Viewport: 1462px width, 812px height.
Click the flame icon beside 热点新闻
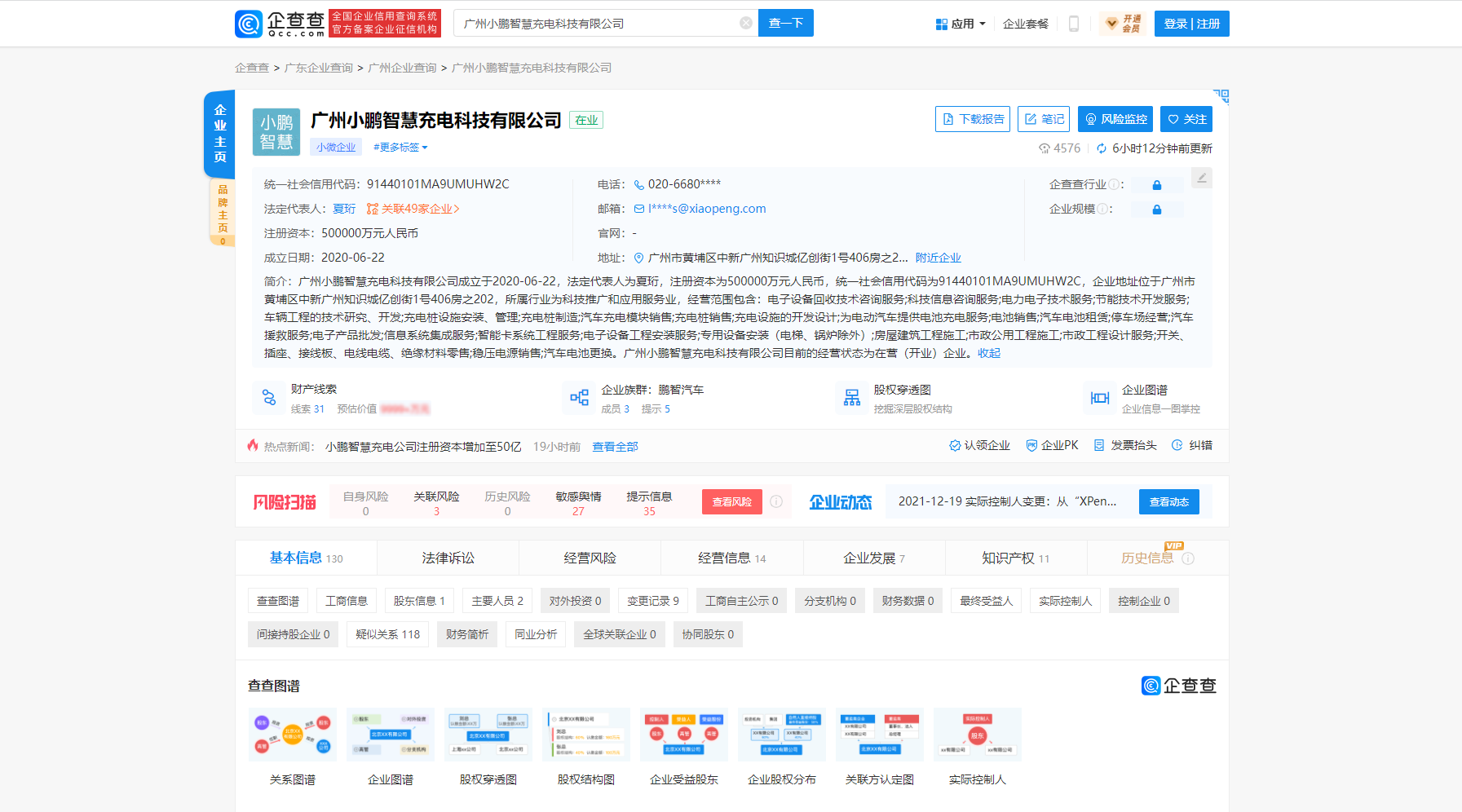click(x=253, y=445)
